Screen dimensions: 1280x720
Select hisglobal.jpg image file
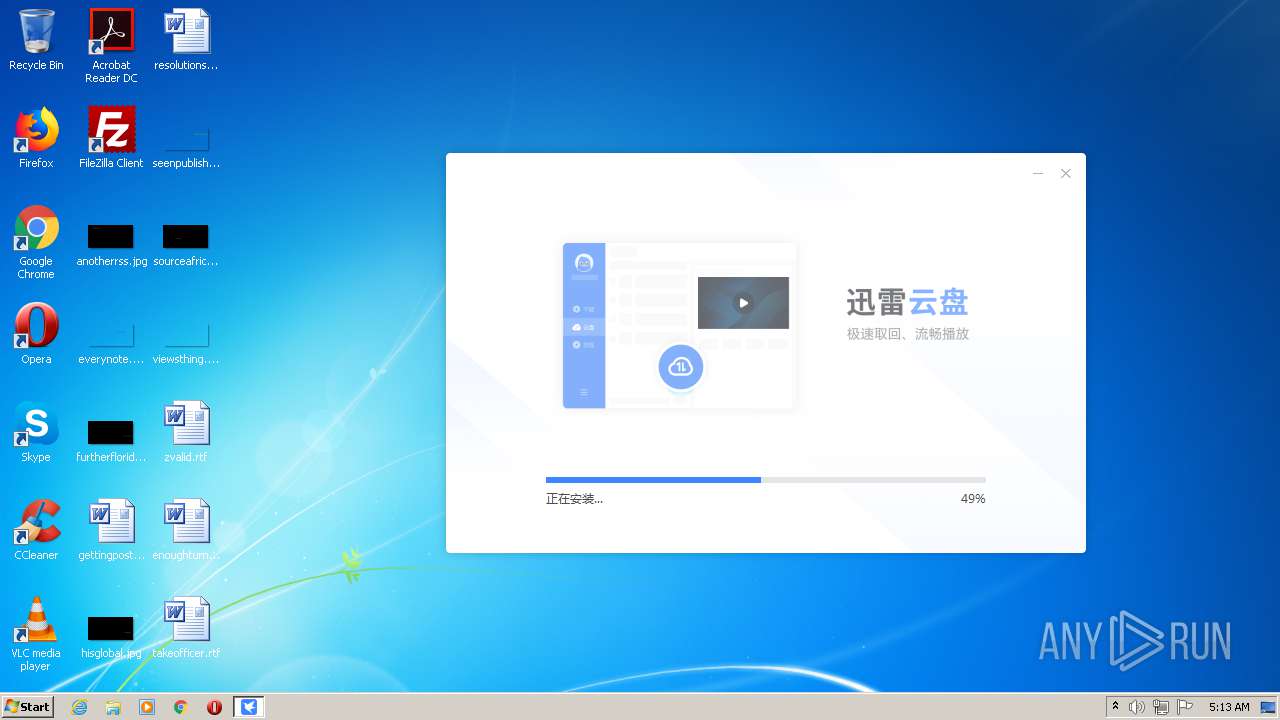111,636
